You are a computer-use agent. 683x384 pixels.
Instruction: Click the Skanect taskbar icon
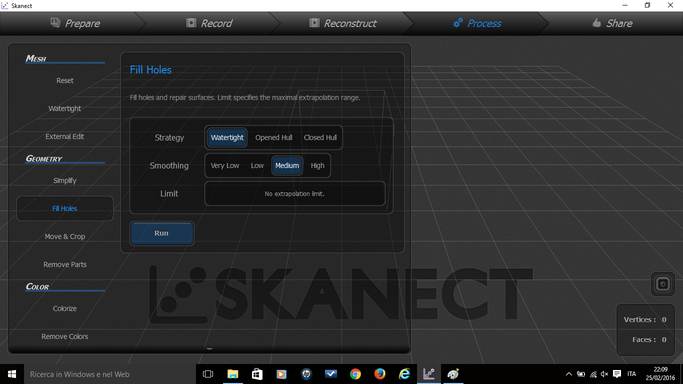(x=429, y=374)
